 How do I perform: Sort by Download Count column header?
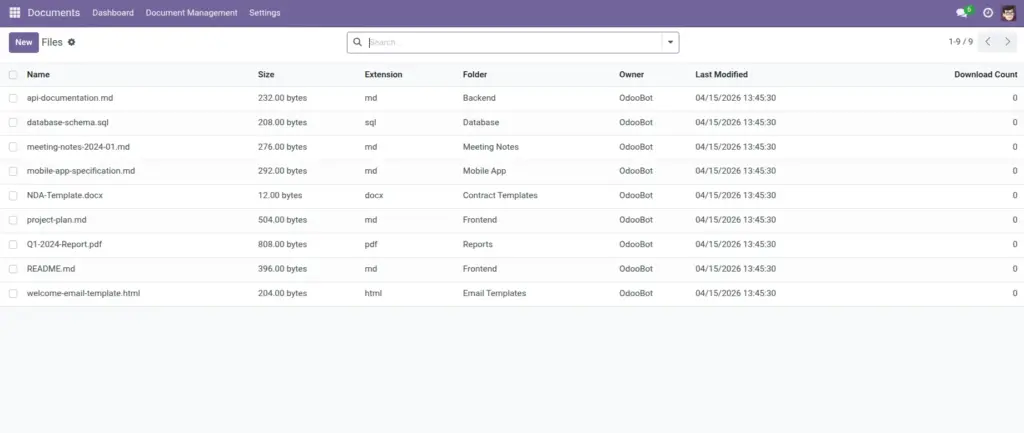(985, 74)
